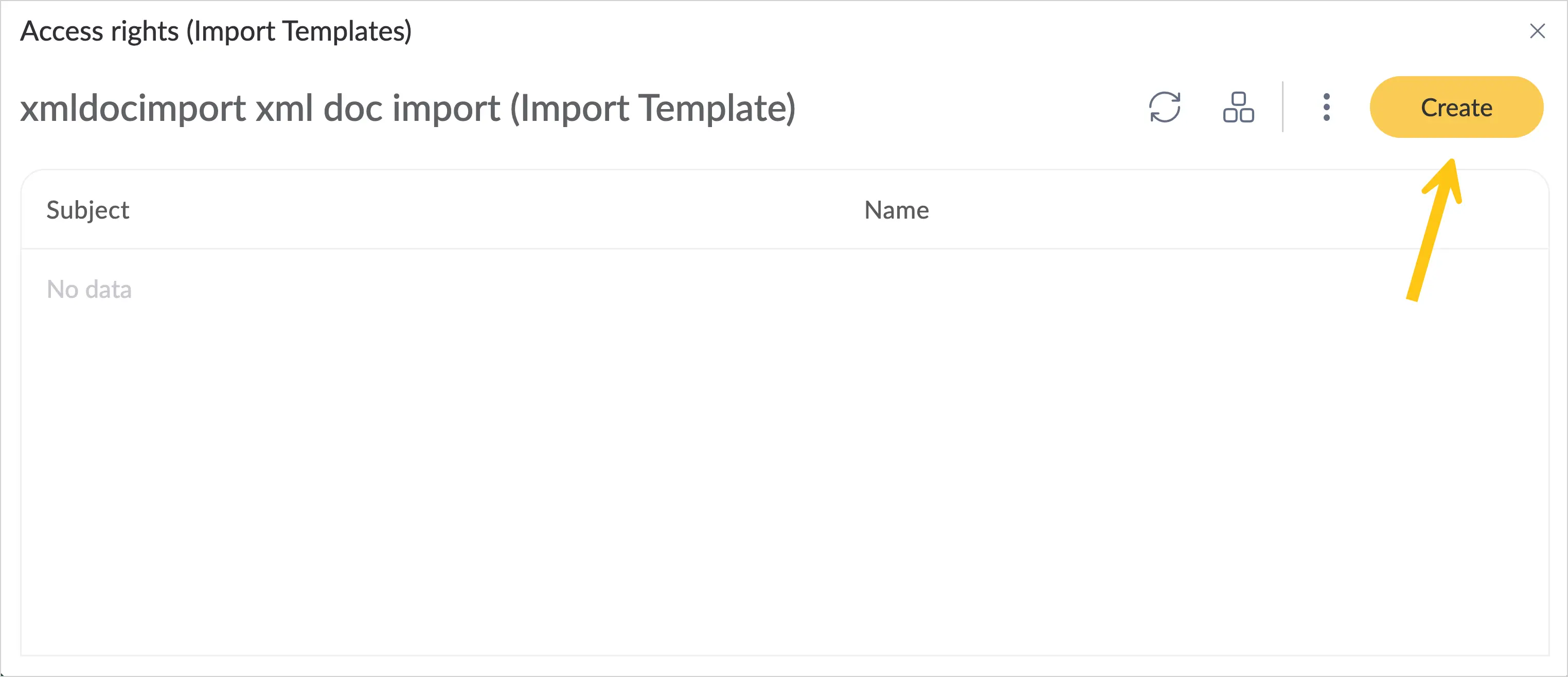
Task: Click the Subject label in table header
Action: point(87,210)
